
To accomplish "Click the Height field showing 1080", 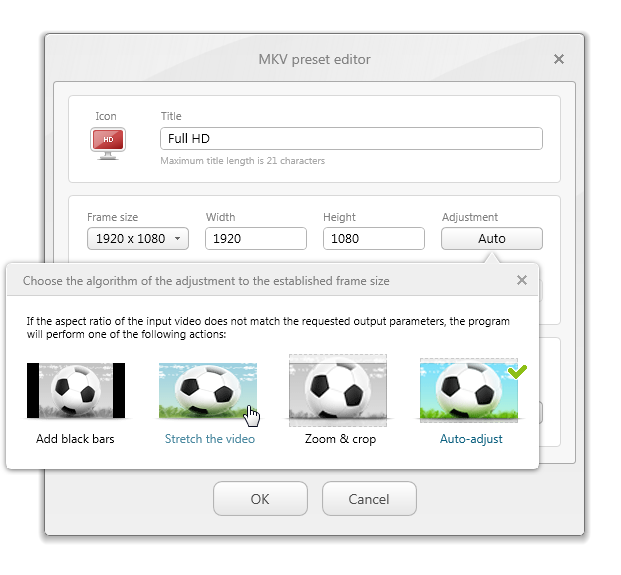I will click(374, 238).
